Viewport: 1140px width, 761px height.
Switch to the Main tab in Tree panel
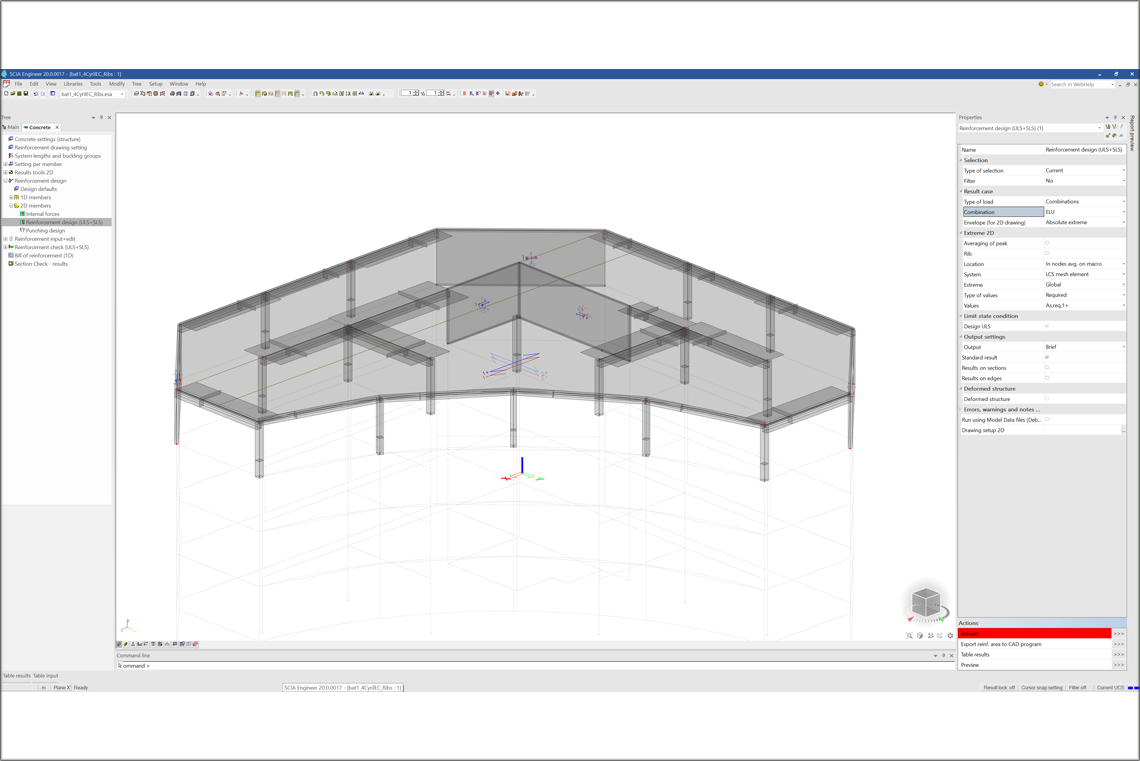coord(11,127)
